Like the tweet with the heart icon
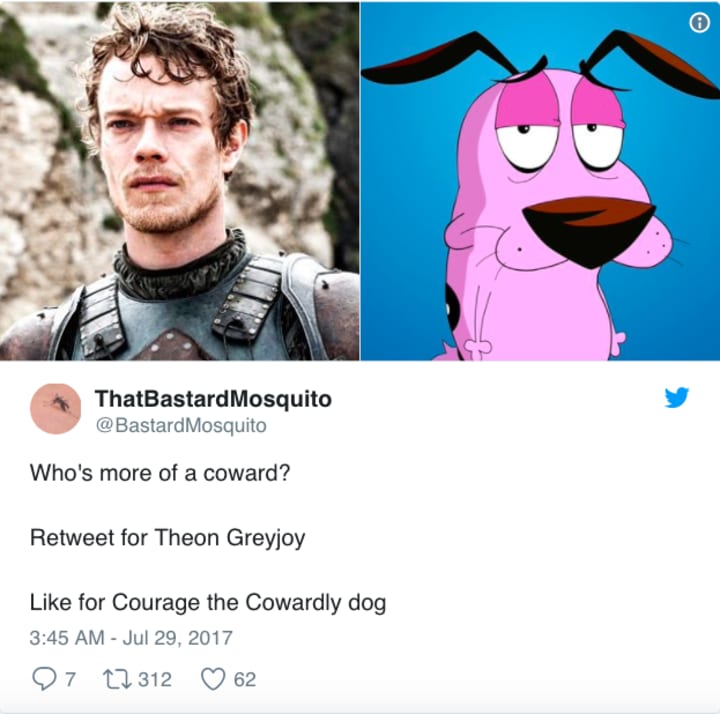 [214, 679]
